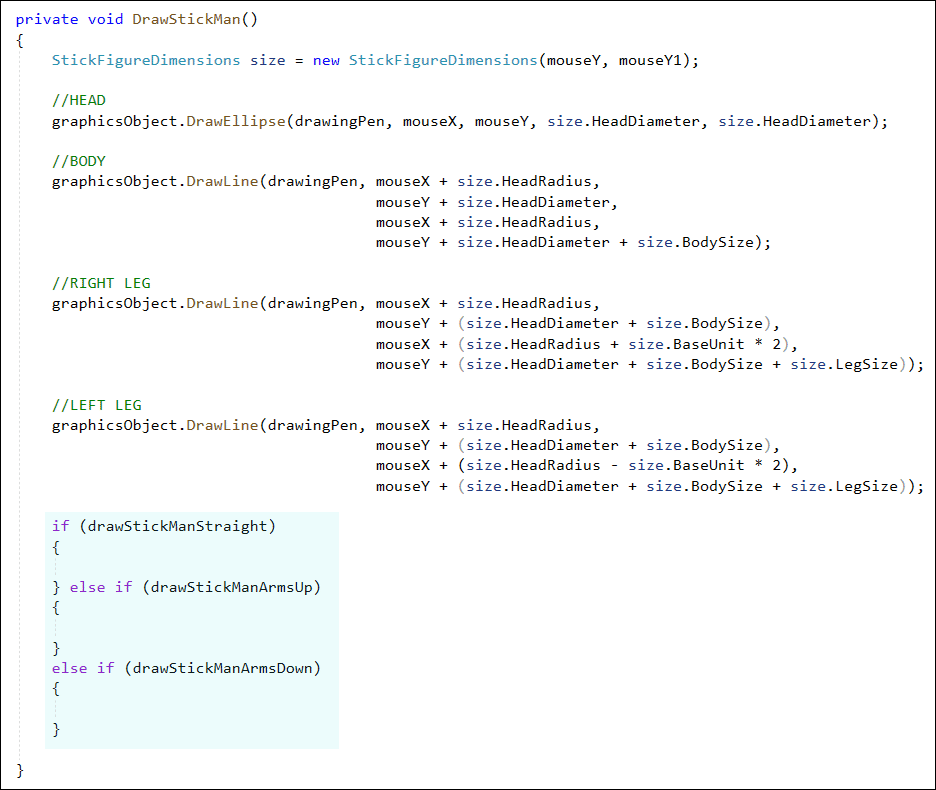Viewport: 936px width, 790px height.
Task: Click the drawStickManArmsUp condition variable
Action: [x=235, y=587]
